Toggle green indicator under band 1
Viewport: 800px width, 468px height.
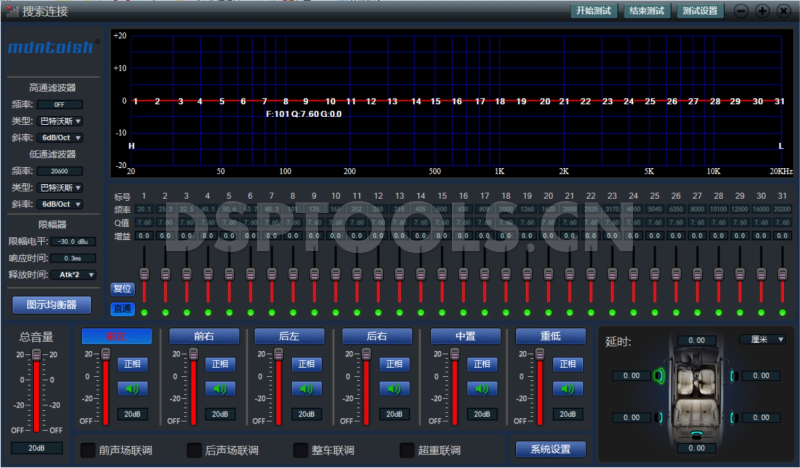[x=144, y=312]
